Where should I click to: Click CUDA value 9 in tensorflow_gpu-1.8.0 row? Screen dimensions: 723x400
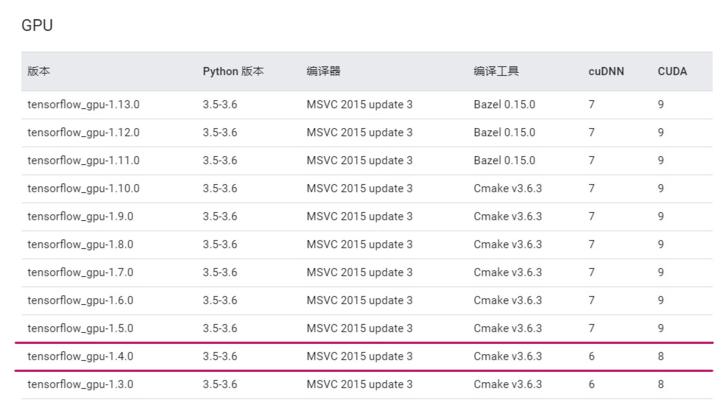point(661,244)
